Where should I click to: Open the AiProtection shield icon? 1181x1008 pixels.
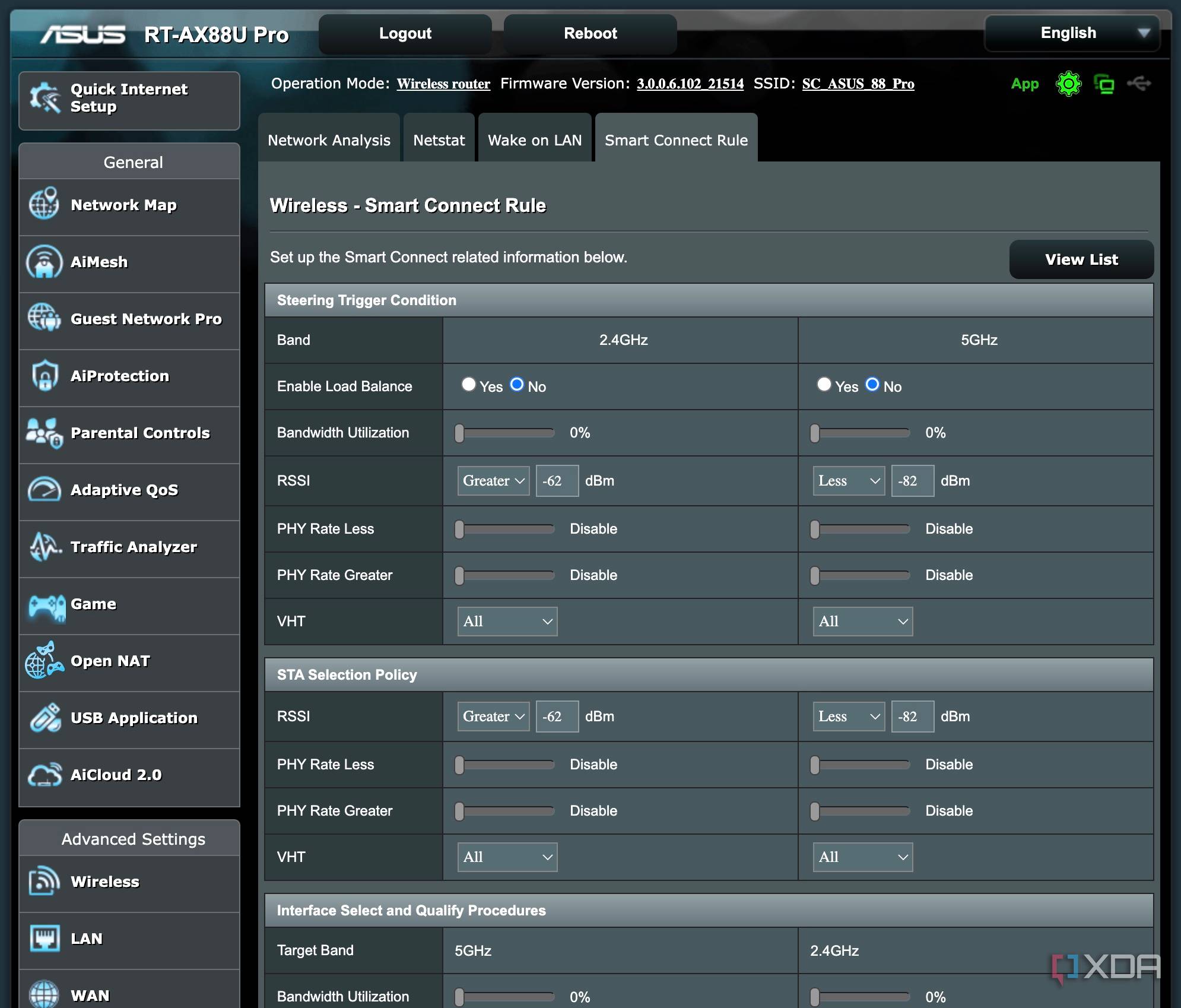(x=45, y=375)
